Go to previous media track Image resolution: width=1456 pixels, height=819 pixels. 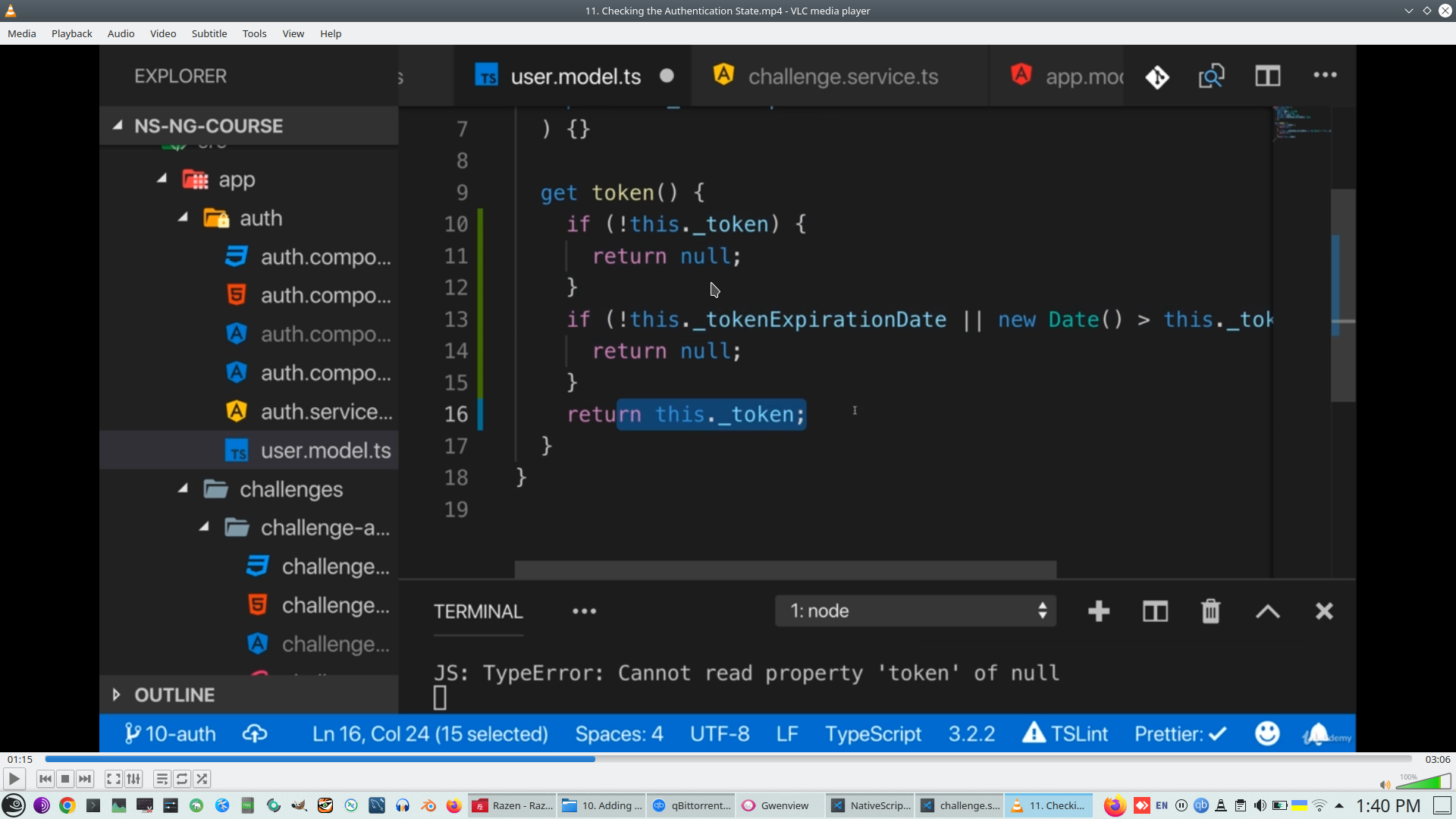coord(45,779)
